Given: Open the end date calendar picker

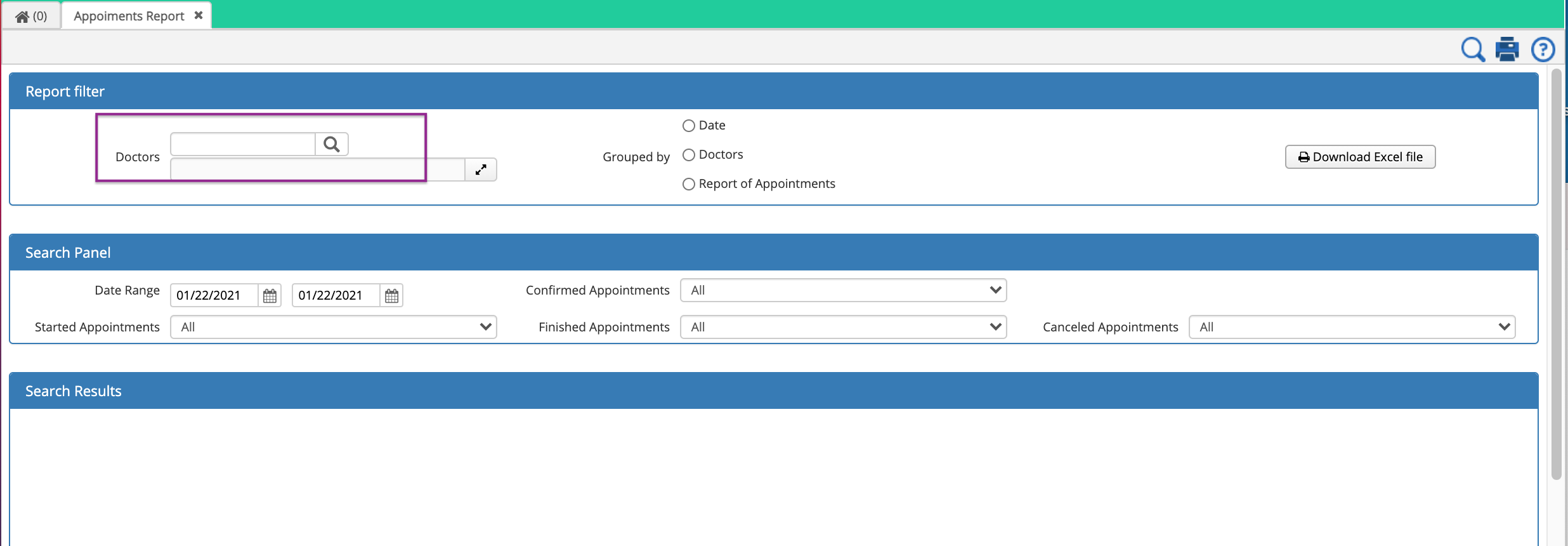Looking at the screenshot, I should click(391, 295).
